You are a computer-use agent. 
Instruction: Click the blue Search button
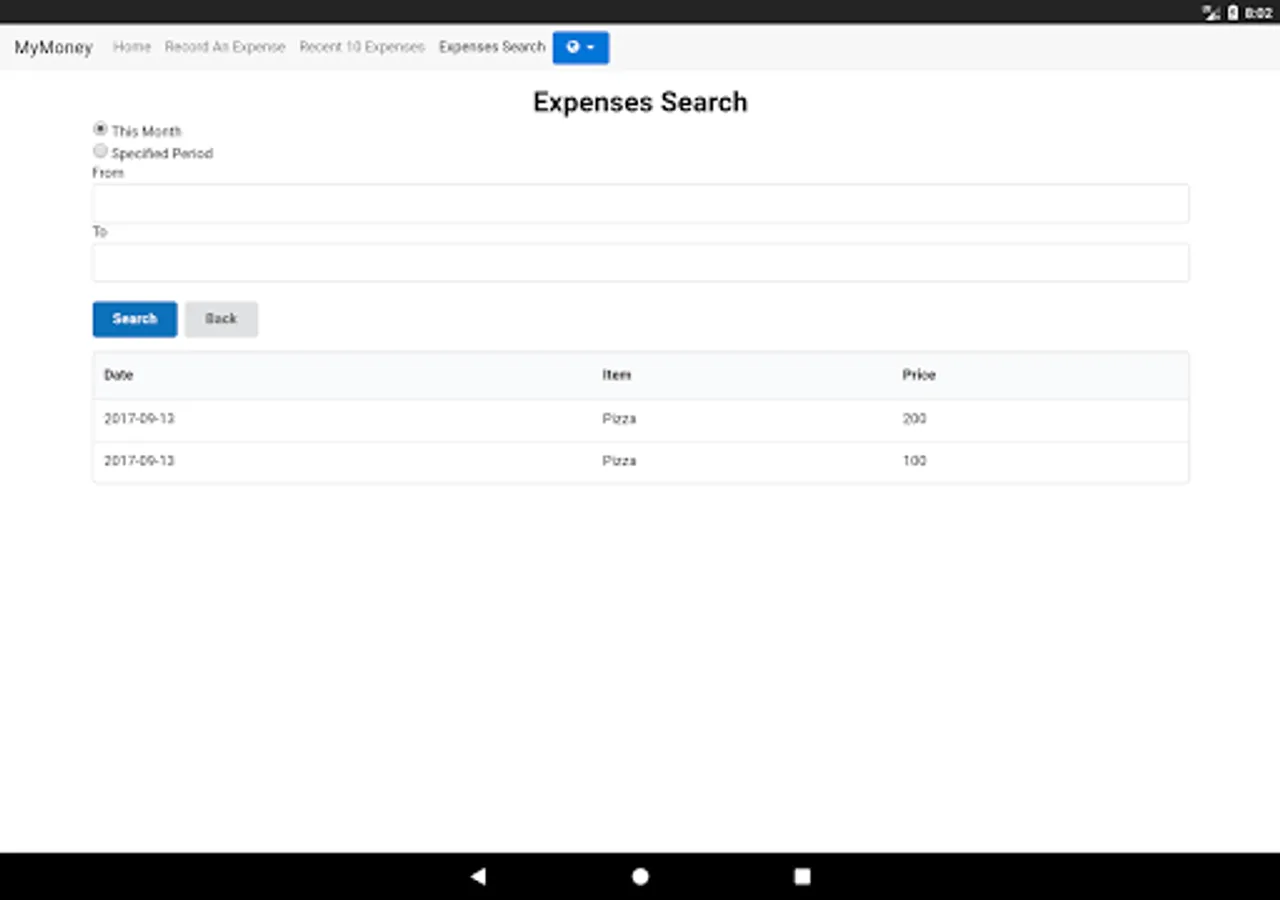point(135,319)
